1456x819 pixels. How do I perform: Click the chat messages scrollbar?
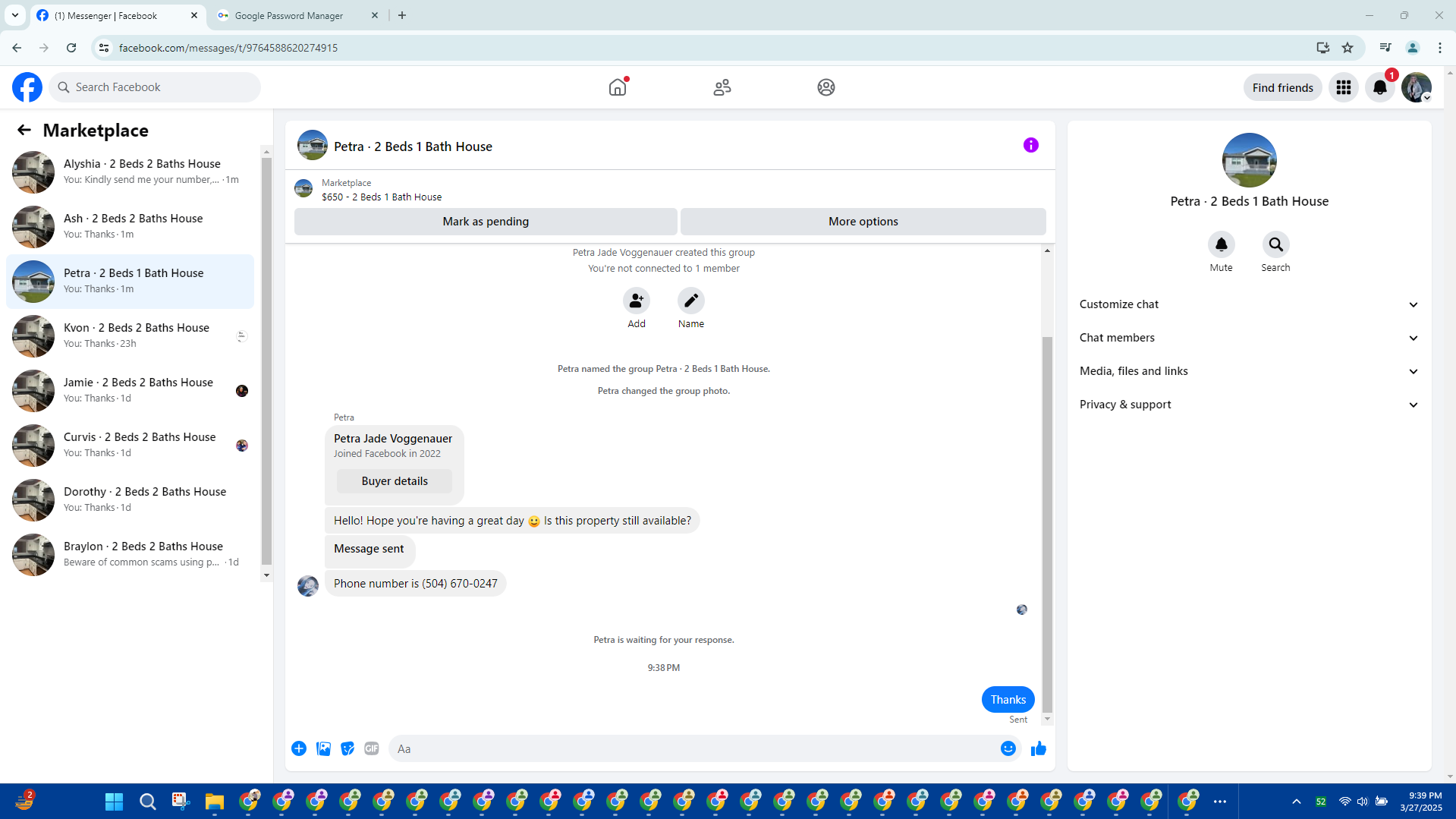[x=1047, y=524]
